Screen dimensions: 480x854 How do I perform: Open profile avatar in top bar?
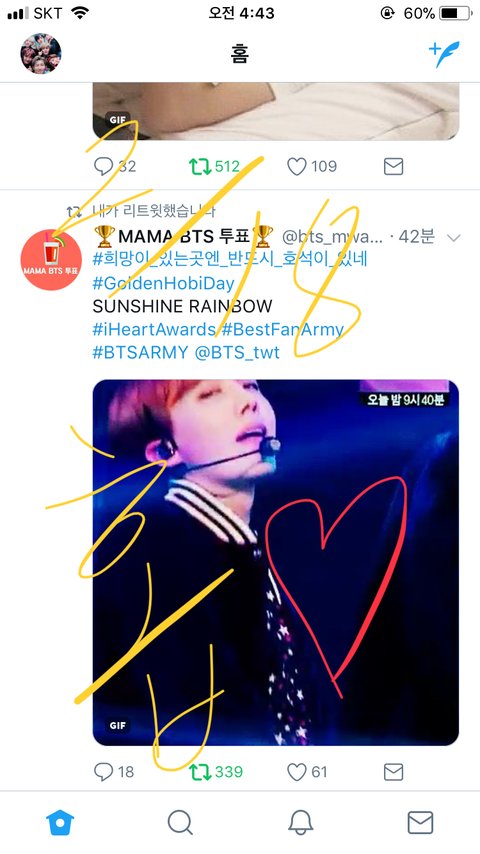tap(41, 53)
